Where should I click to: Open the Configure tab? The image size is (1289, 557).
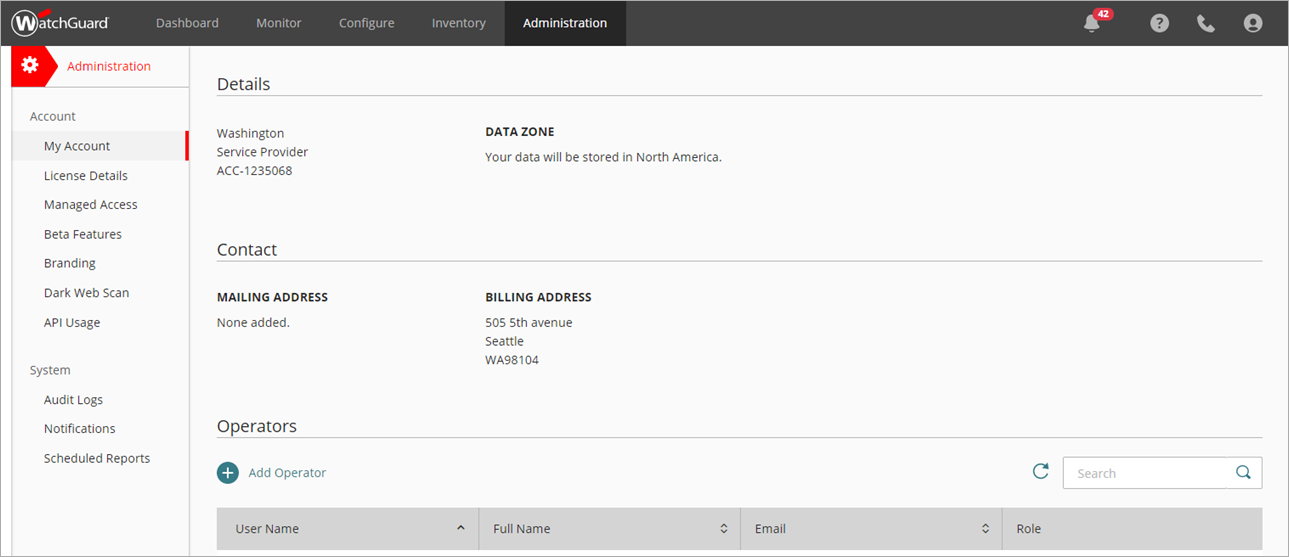366,23
